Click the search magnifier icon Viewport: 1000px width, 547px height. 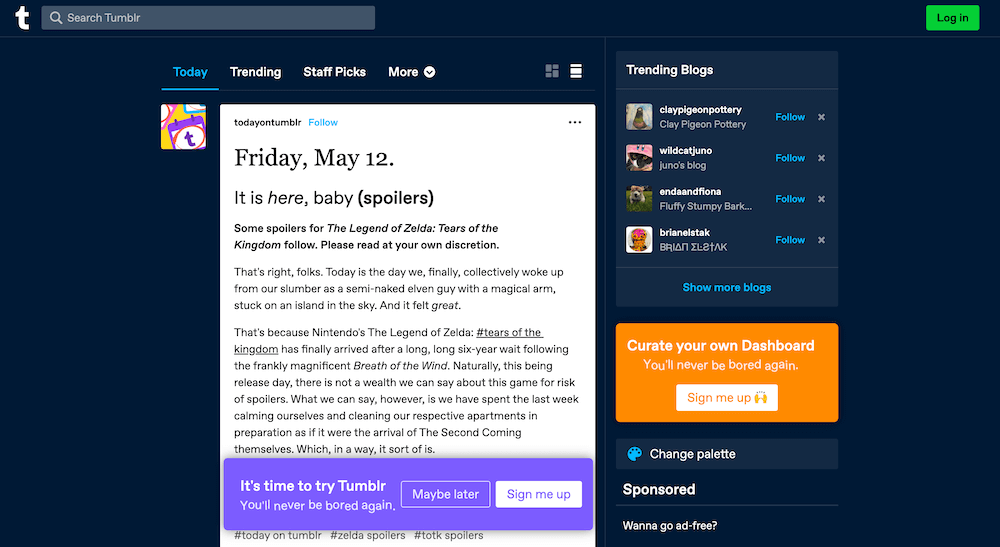56,18
